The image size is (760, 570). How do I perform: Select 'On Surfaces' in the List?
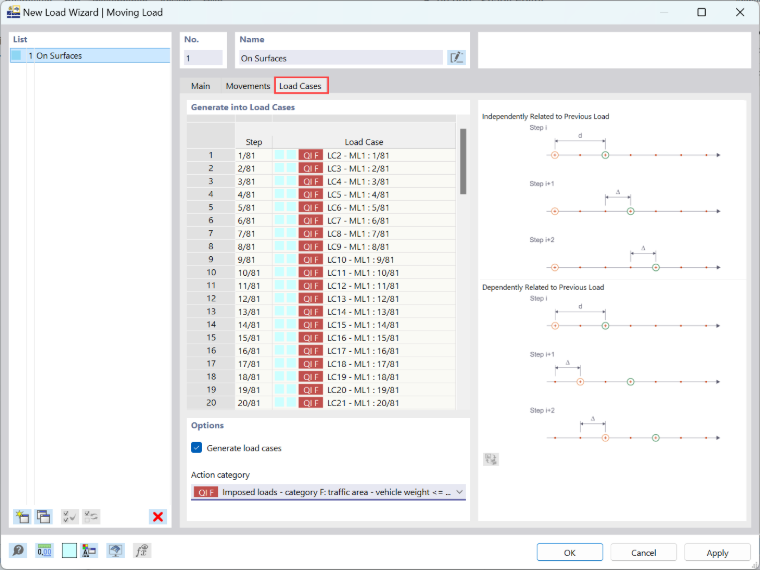pyautogui.click(x=90, y=55)
